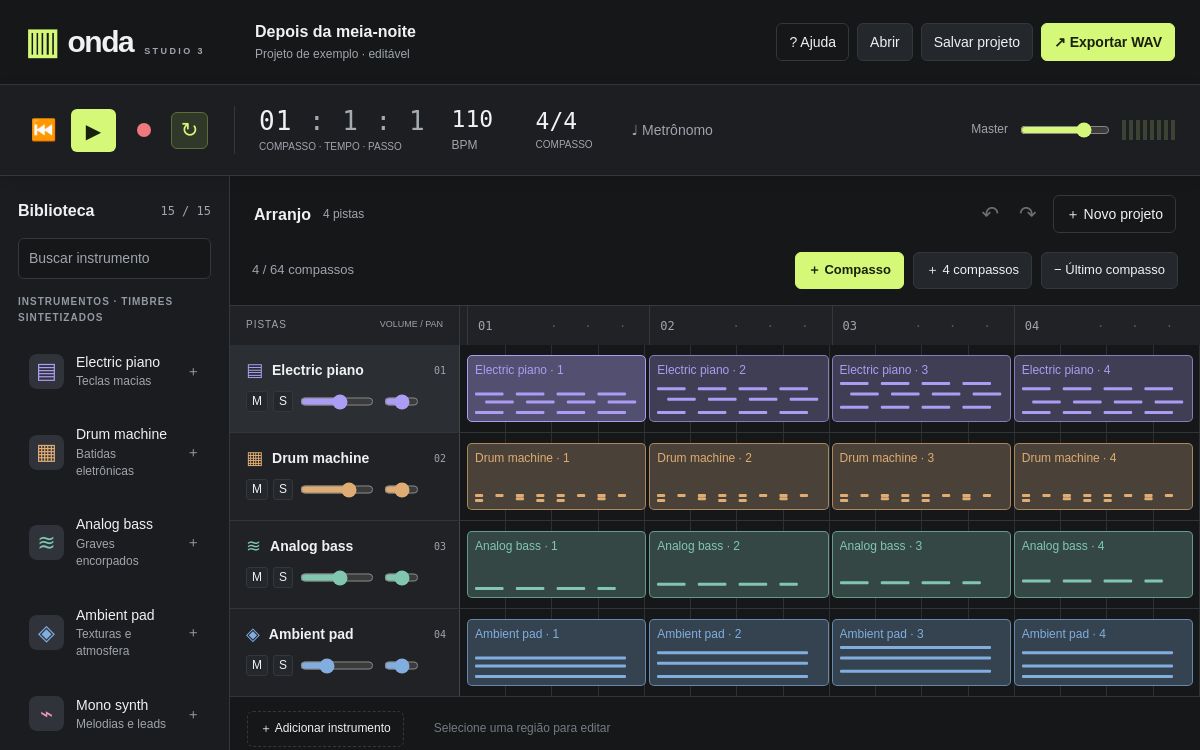Select the Drum machine library instrument icon
Viewport: 1200px width, 750px height.
46,452
